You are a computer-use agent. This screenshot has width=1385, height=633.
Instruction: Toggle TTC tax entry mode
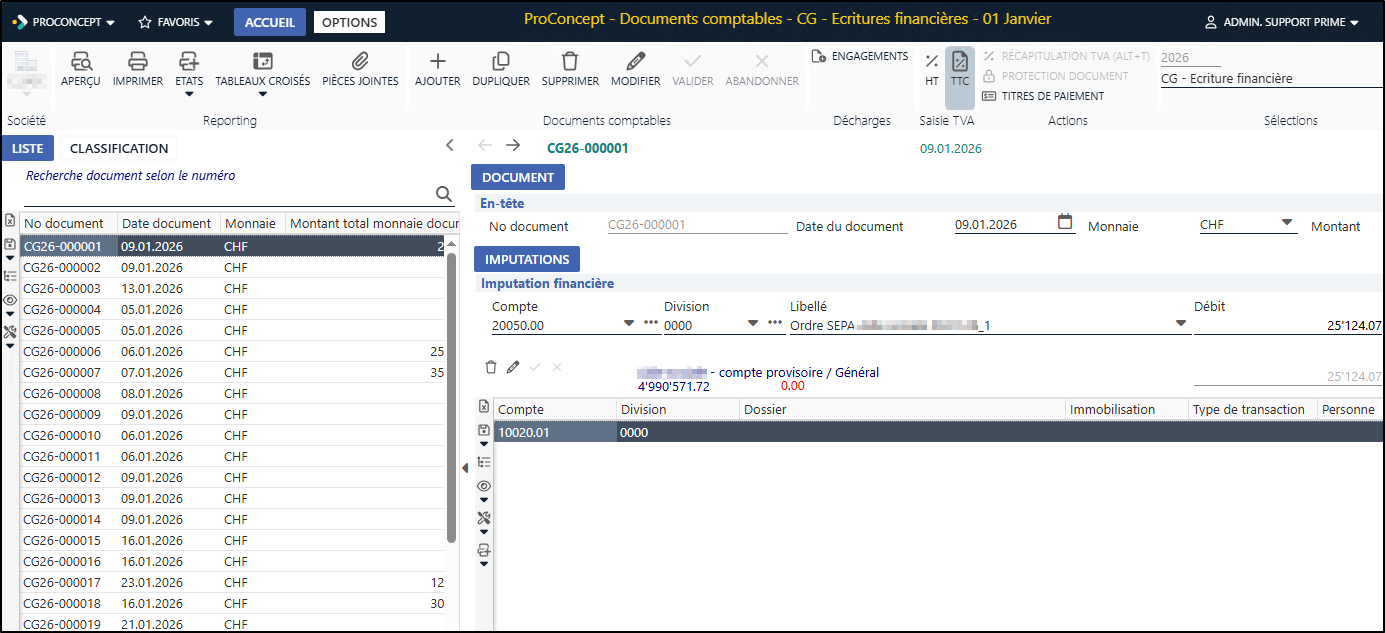click(x=960, y=69)
